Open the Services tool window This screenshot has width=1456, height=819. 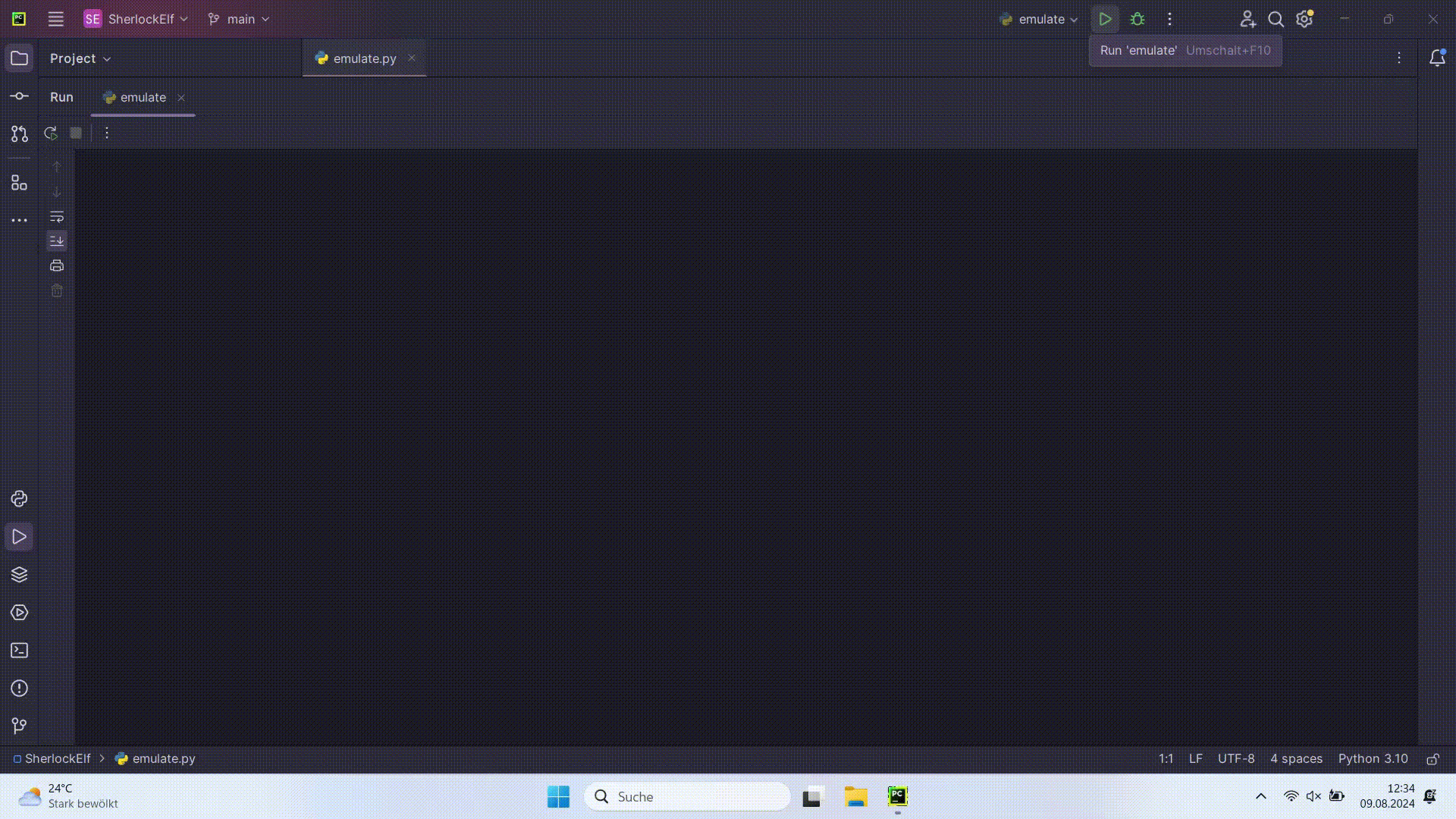[x=19, y=613]
